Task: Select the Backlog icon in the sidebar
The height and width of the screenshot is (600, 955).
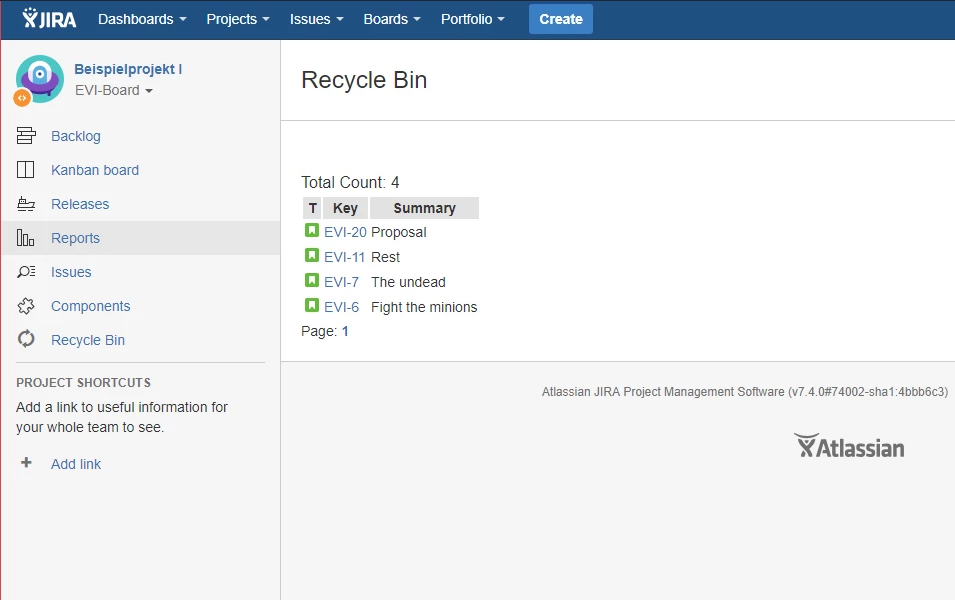Action: click(x=29, y=135)
